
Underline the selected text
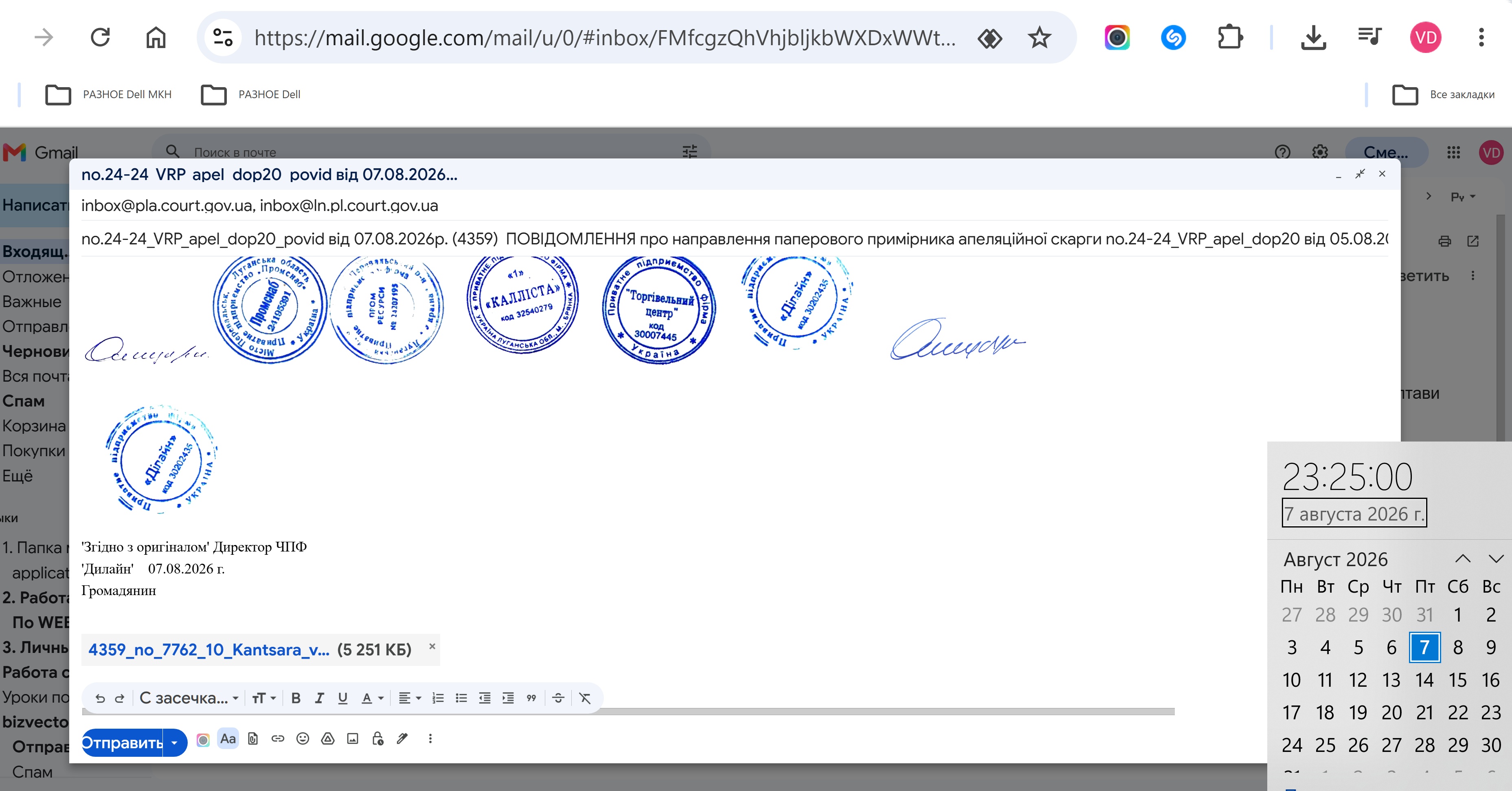coord(343,698)
